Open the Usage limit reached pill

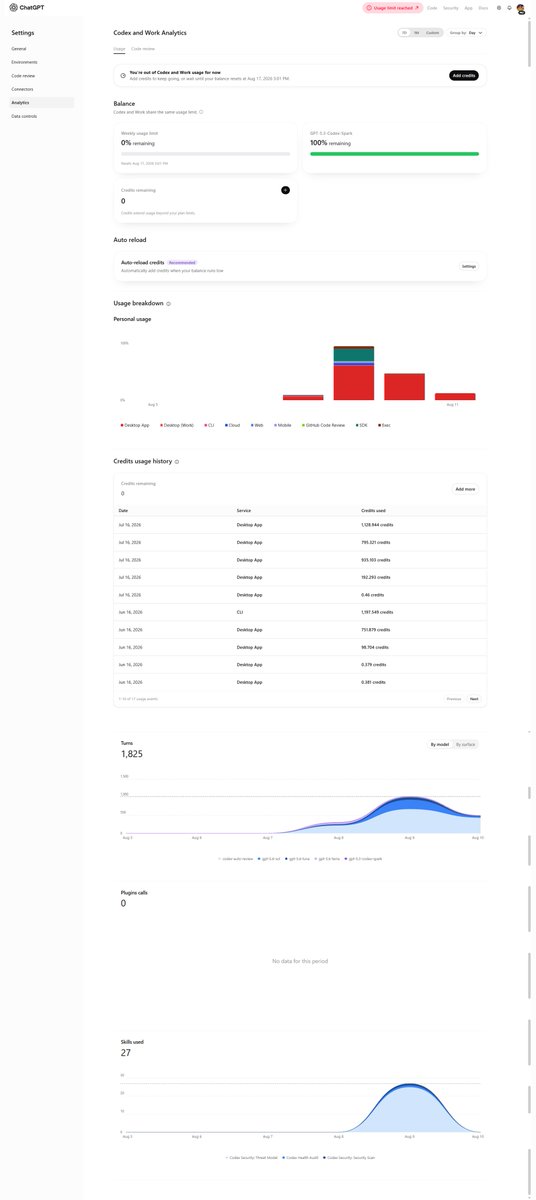[392, 7]
